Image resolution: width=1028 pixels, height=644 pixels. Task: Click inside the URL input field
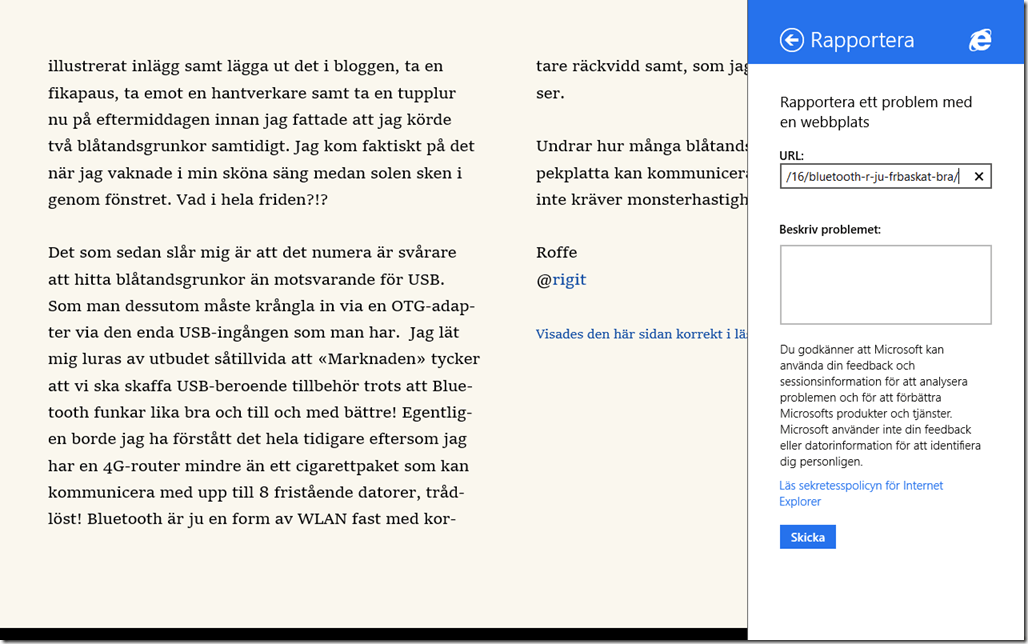coord(870,177)
